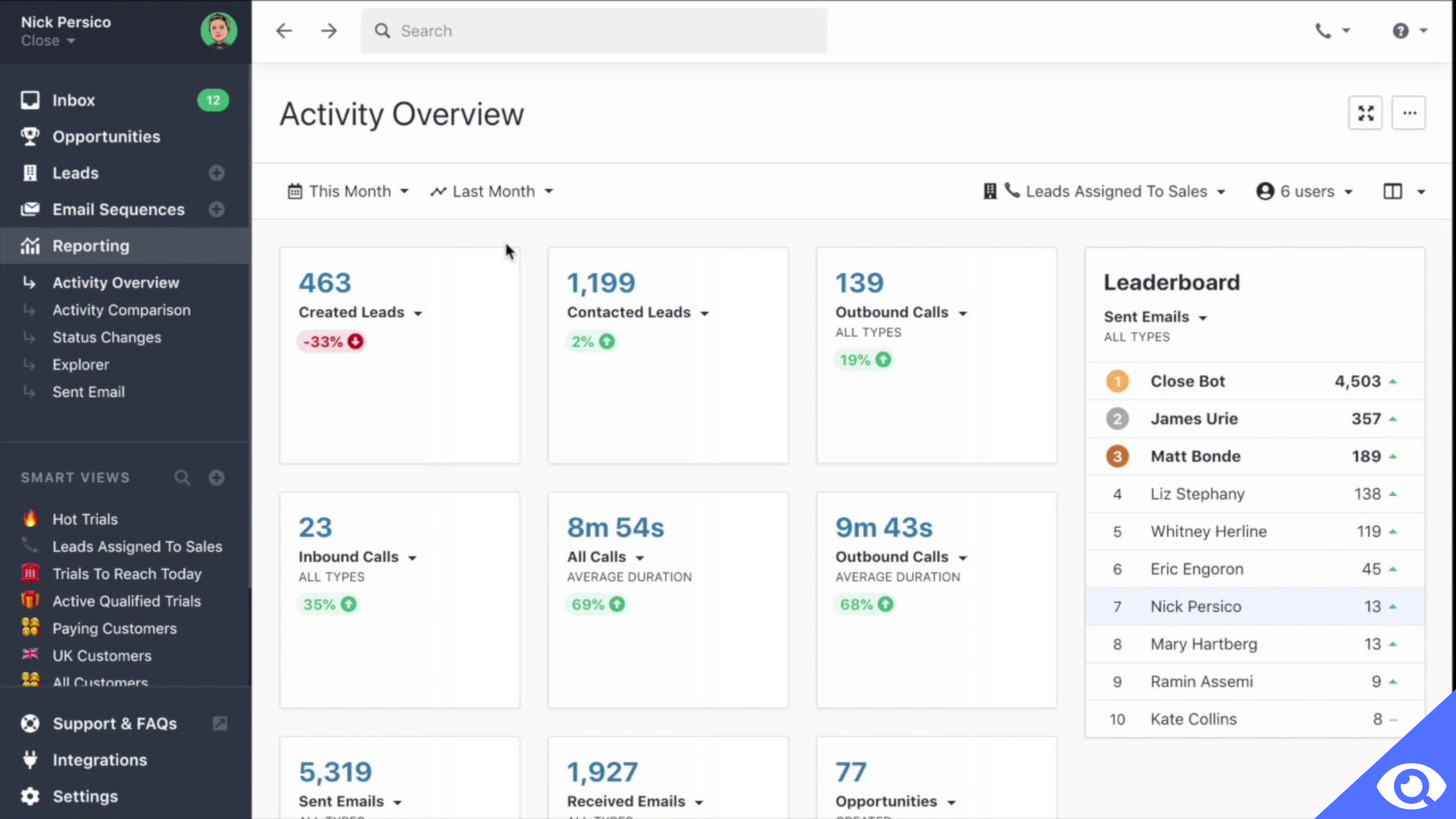
Task: Select Liz Stephany leaderboard row
Action: 1255,494
